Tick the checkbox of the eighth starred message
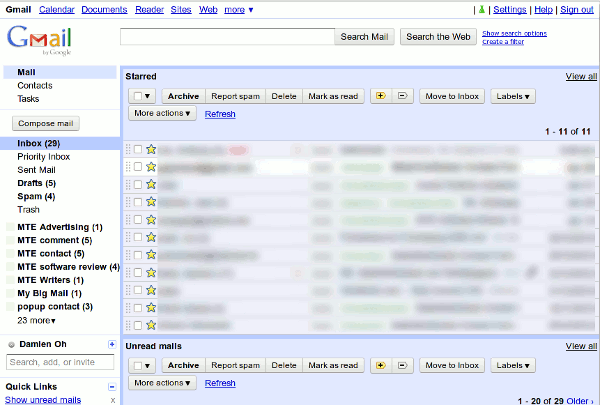600x405 pixels. pos(138,272)
